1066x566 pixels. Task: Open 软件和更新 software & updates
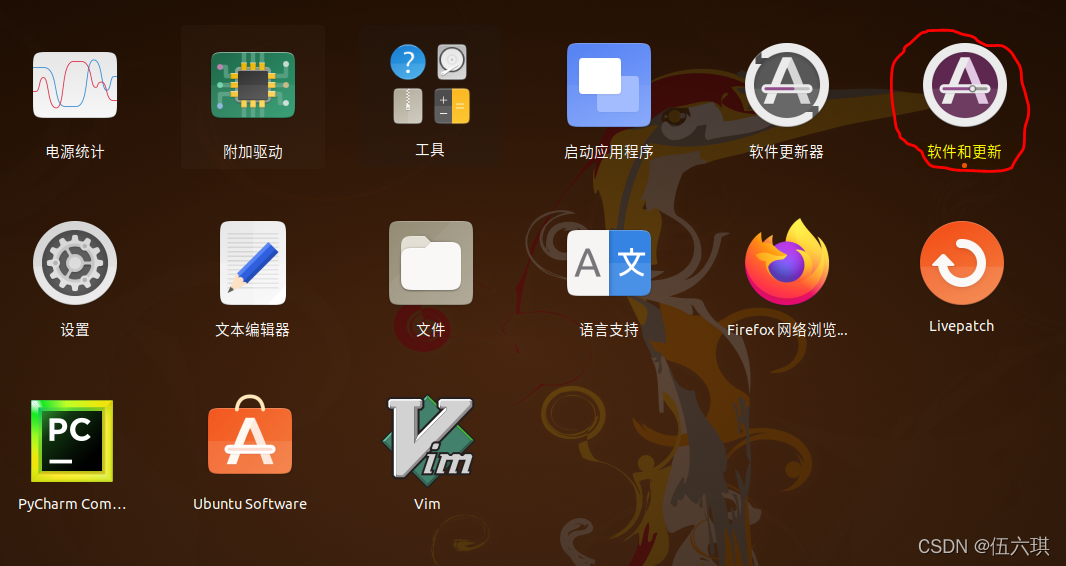tap(965, 85)
